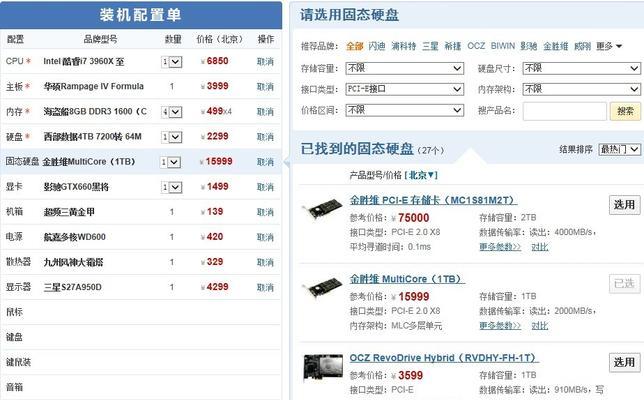Viewport: 644px width, 400px height.
Task: Filter by brand OCZ
Action: pos(476,46)
